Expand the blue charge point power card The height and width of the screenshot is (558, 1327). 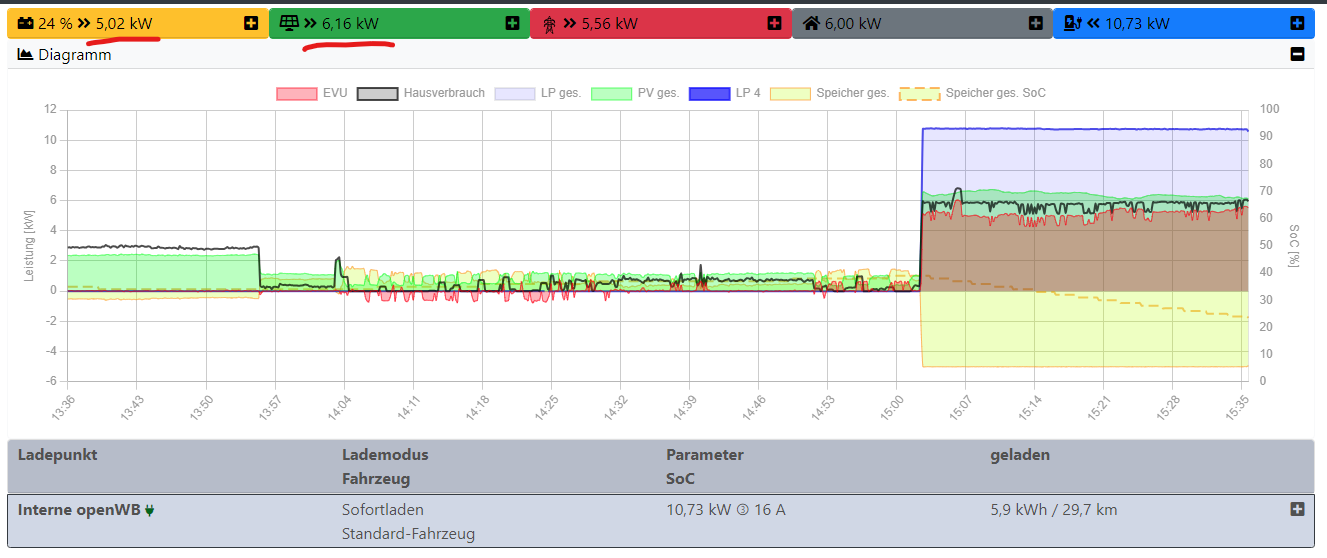click(x=1296, y=23)
